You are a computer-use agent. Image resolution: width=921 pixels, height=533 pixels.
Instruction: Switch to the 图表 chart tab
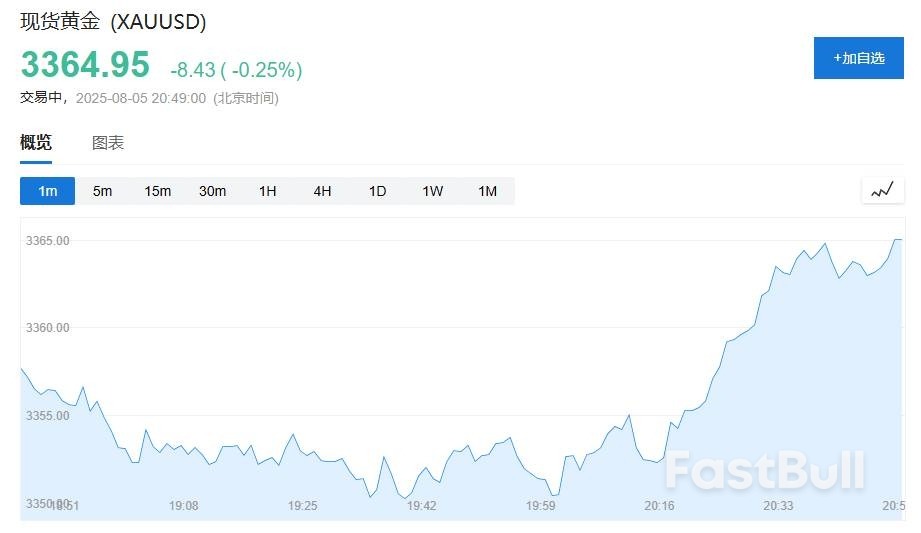(108, 143)
